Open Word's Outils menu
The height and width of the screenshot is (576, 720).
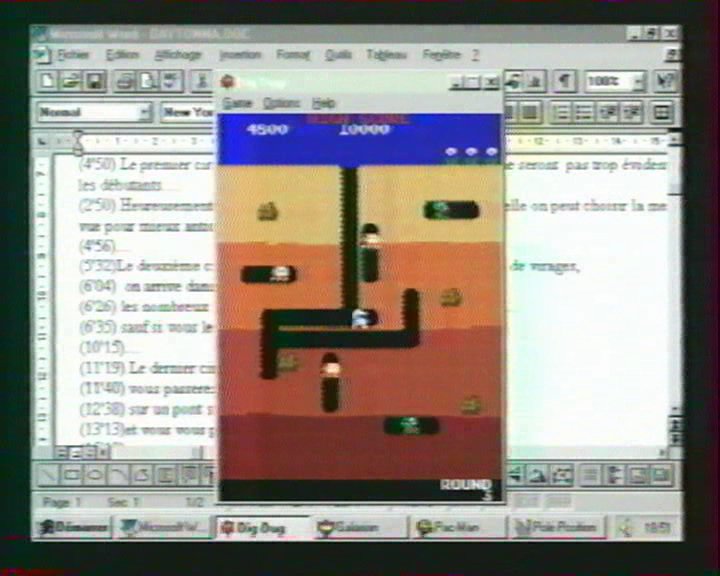tap(338, 55)
